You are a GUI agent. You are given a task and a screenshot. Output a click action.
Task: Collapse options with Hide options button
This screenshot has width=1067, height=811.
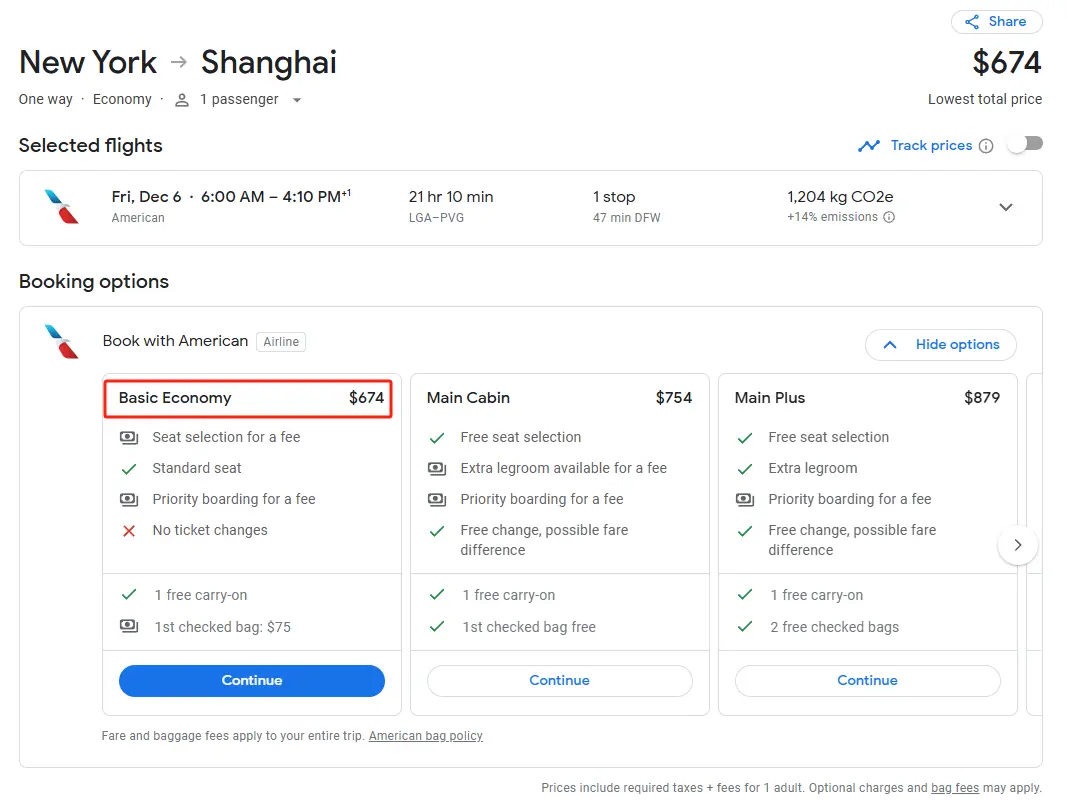(940, 345)
